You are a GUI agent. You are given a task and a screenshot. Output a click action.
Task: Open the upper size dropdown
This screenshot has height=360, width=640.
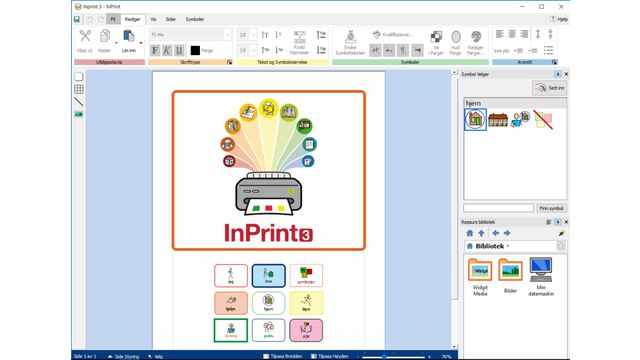[253, 35]
